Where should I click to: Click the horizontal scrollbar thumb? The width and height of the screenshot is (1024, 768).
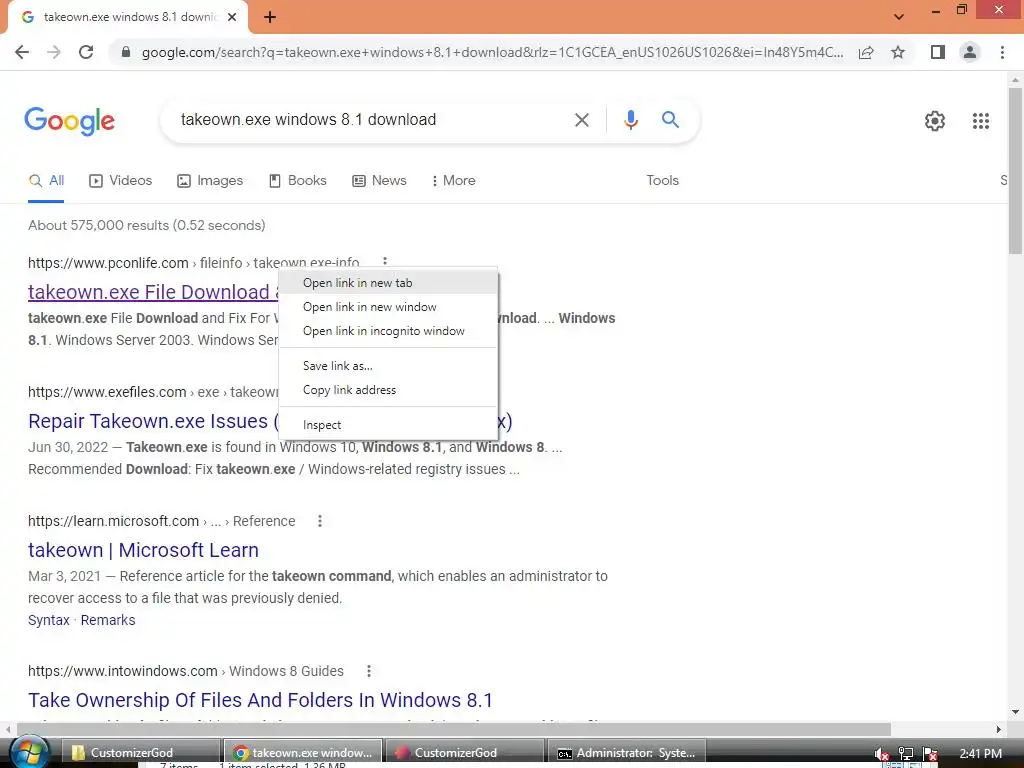pos(453,729)
